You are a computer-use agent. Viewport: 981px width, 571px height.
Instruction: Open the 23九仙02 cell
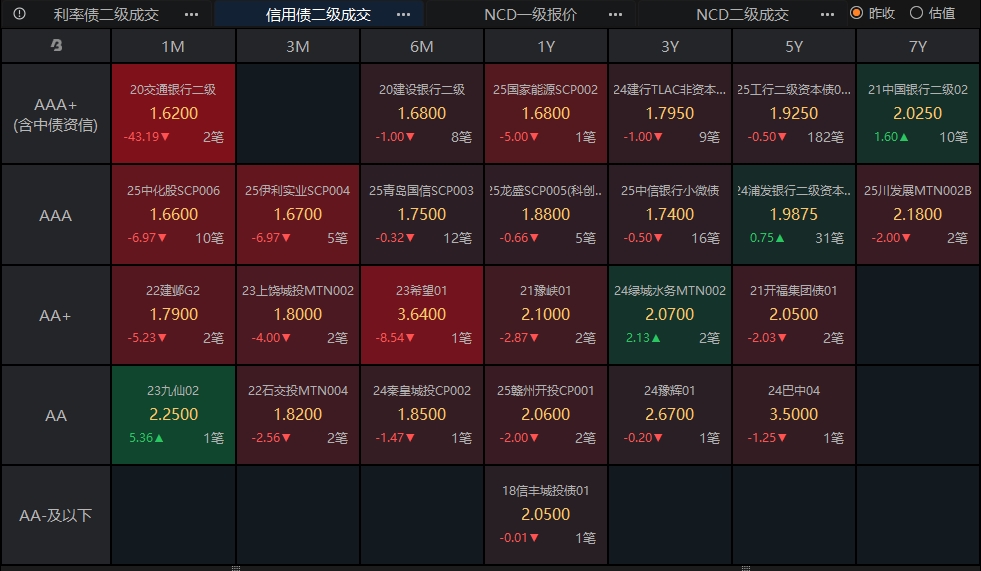coord(173,415)
